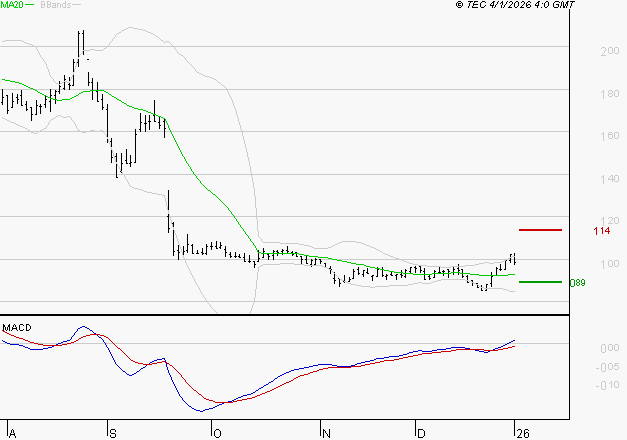Click the S month label on time axis
The width and height of the screenshot is (627, 440).
click(x=113, y=434)
